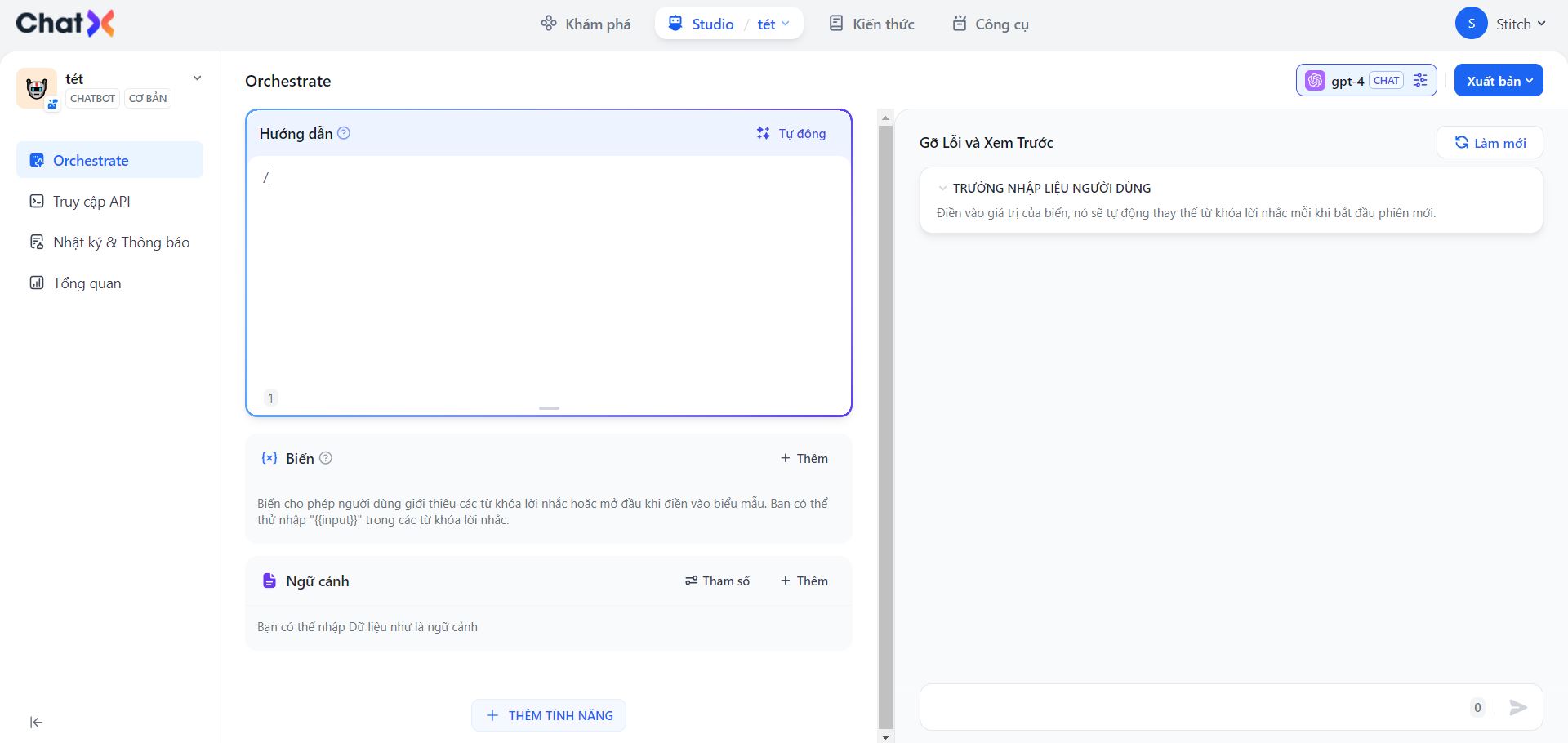
Task: Open Tổng quan overview page
Action: coord(109,283)
